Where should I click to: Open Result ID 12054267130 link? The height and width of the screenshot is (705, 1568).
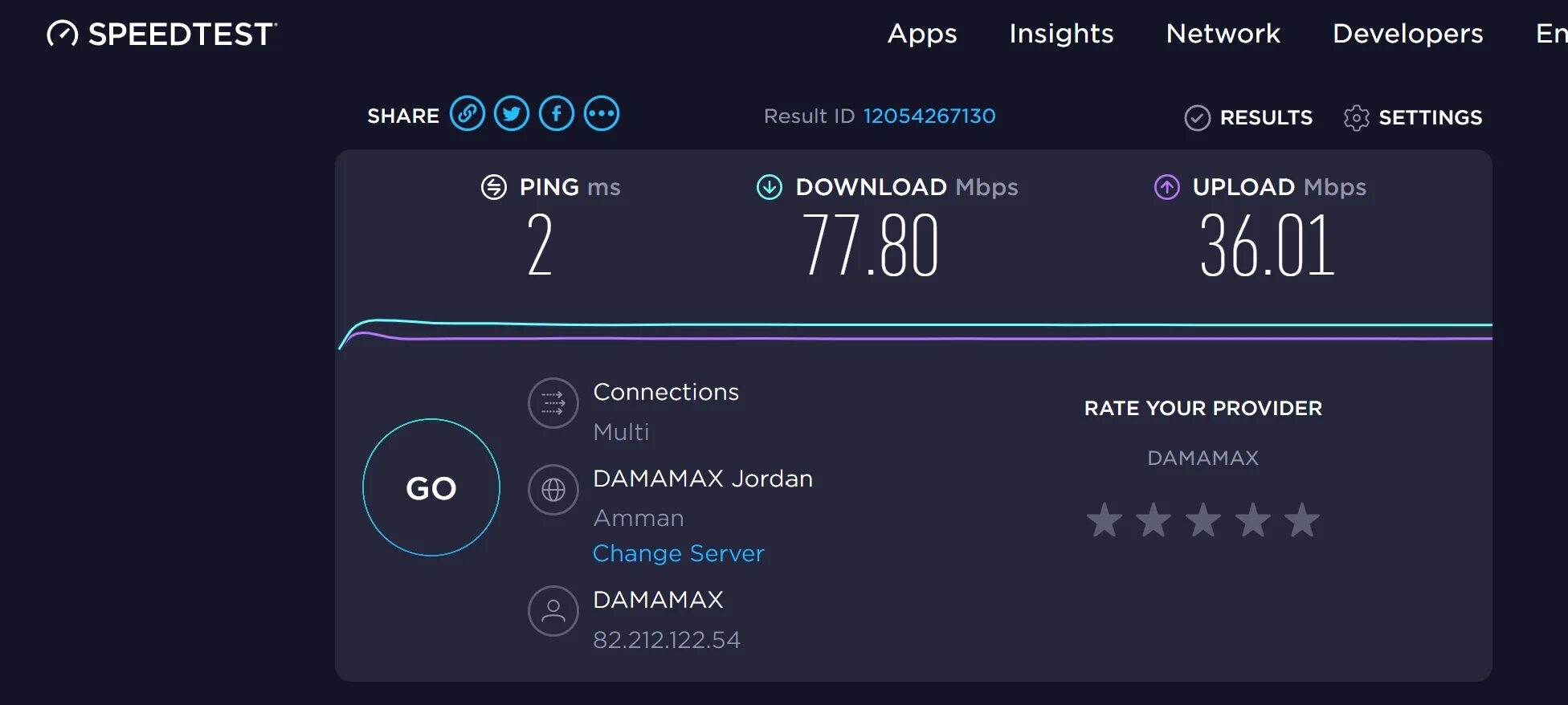(929, 116)
